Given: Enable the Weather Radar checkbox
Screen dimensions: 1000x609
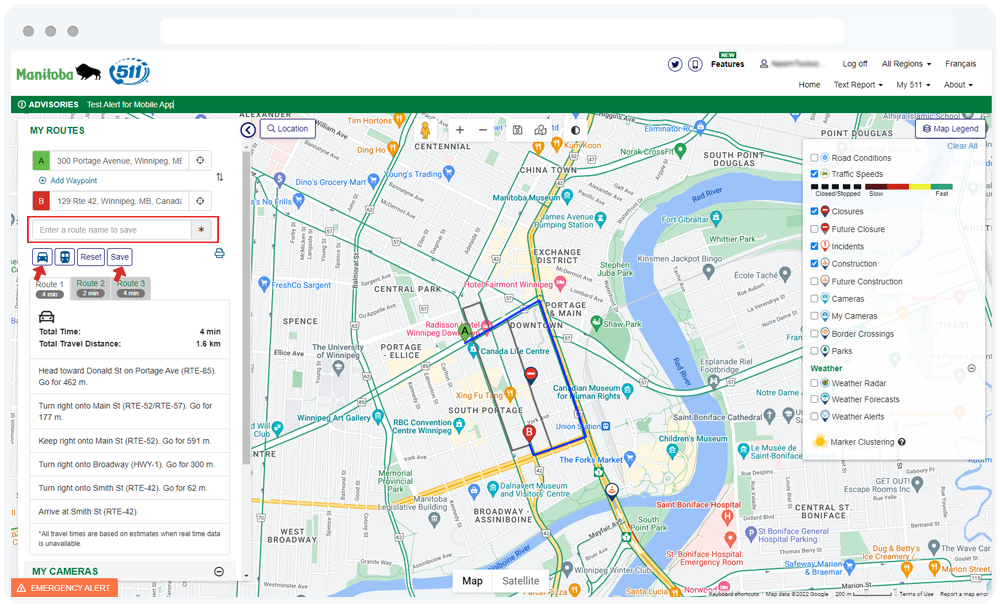Looking at the screenshot, I should click(x=814, y=383).
